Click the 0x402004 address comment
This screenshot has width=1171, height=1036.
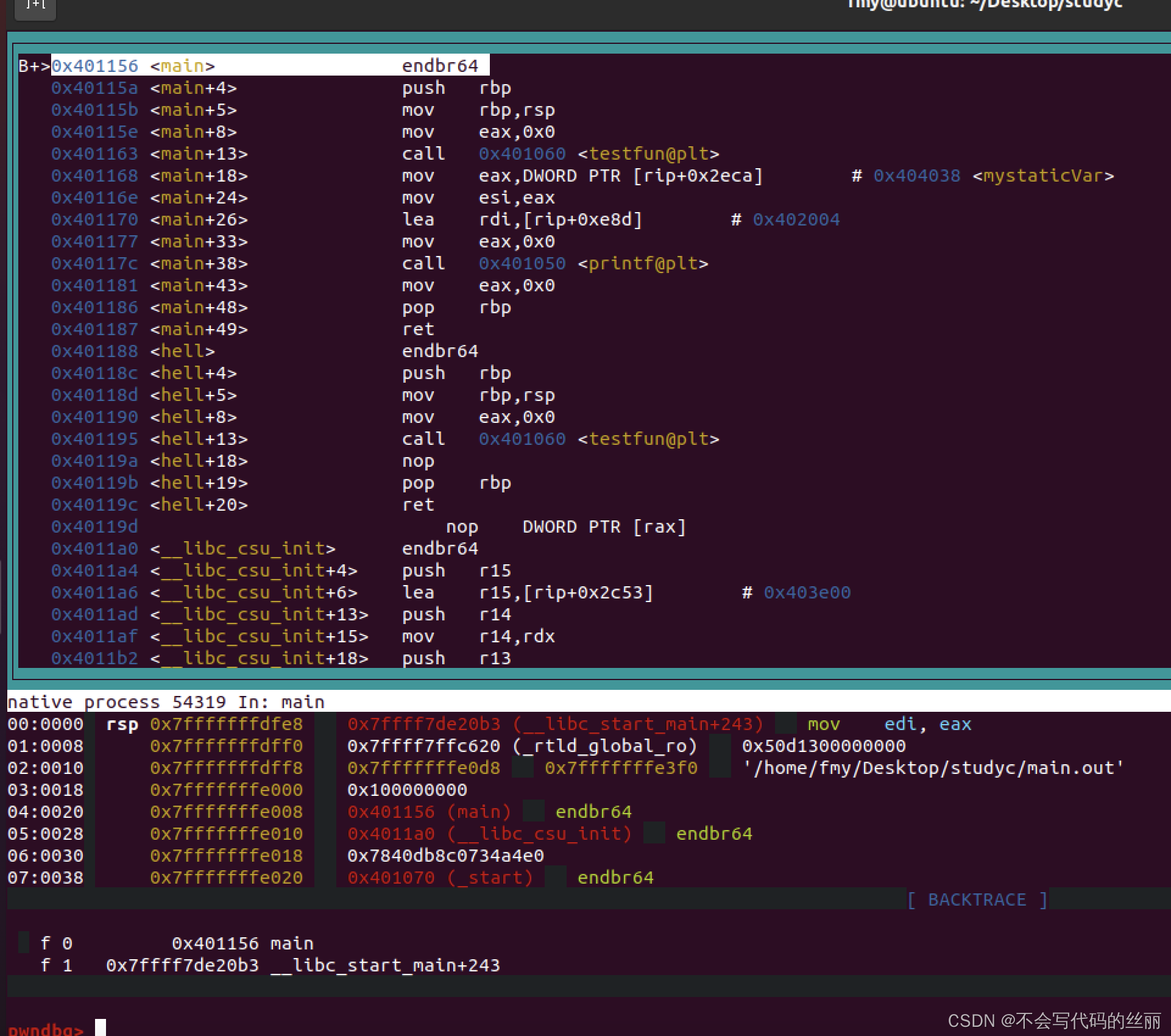[x=795, y=219]
